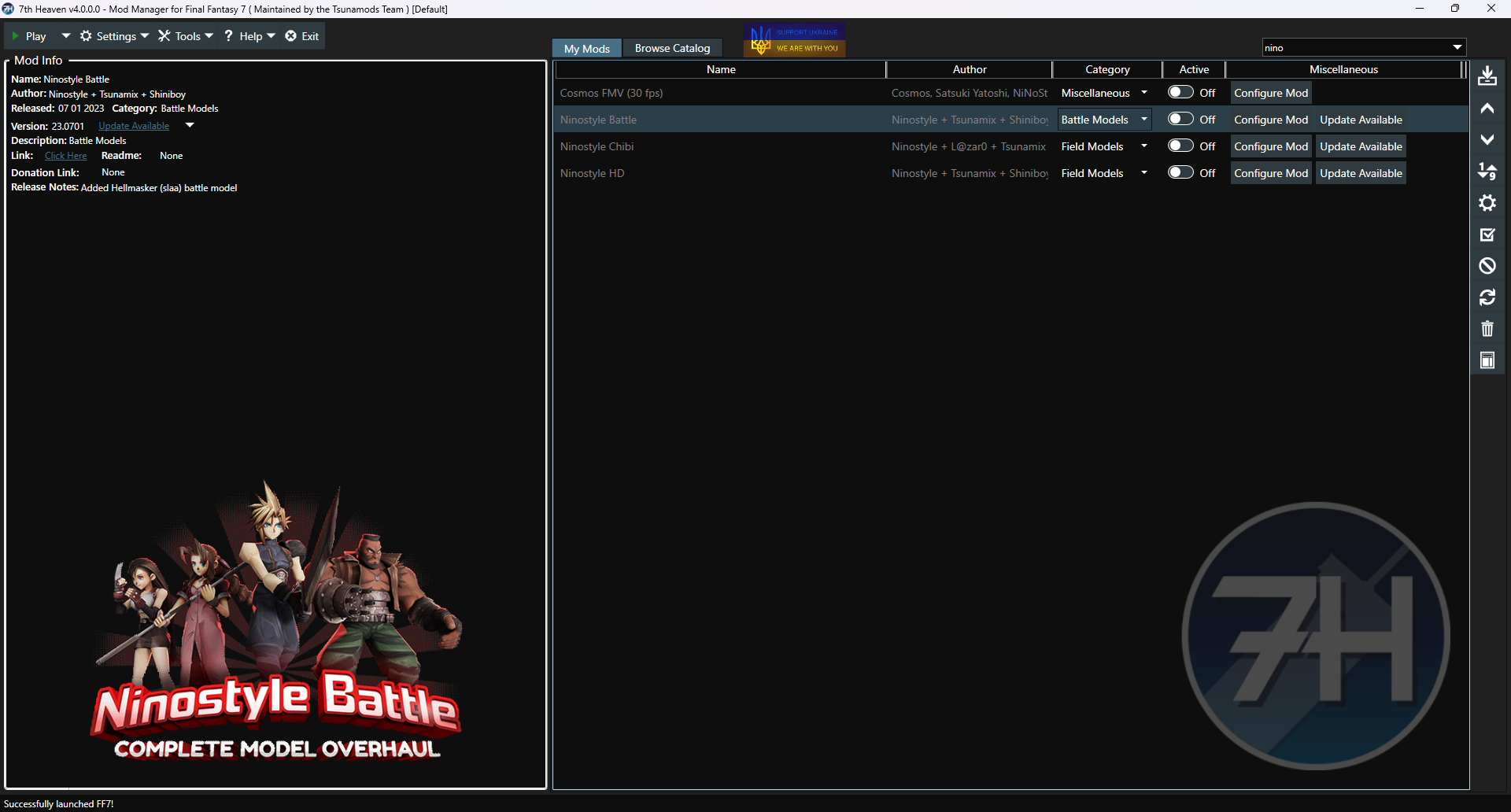Click Configure Mod for Ninostyle Battle
This screenshot has width=1511, height=812.
point(1271,120)
